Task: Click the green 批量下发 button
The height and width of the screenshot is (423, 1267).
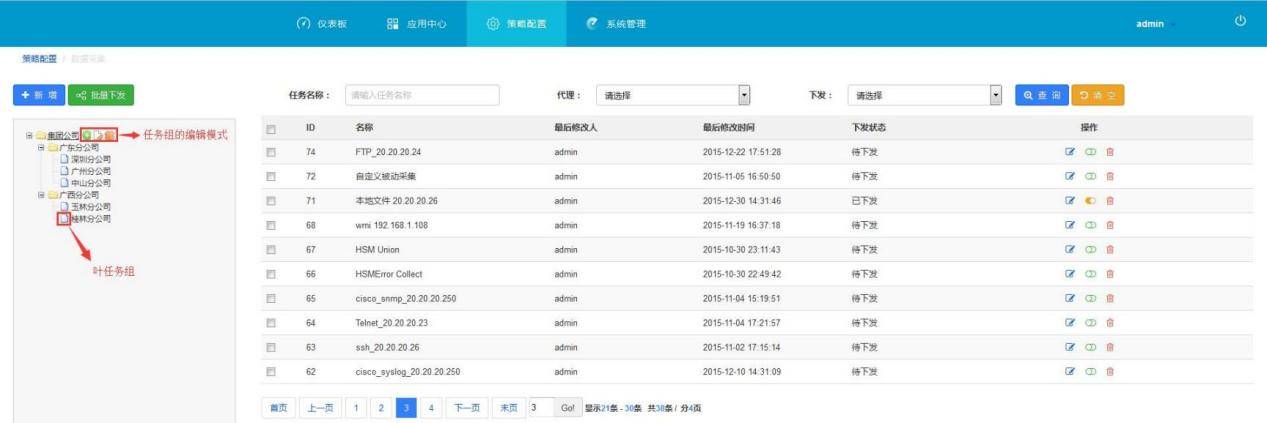Action: click(101, 95)
